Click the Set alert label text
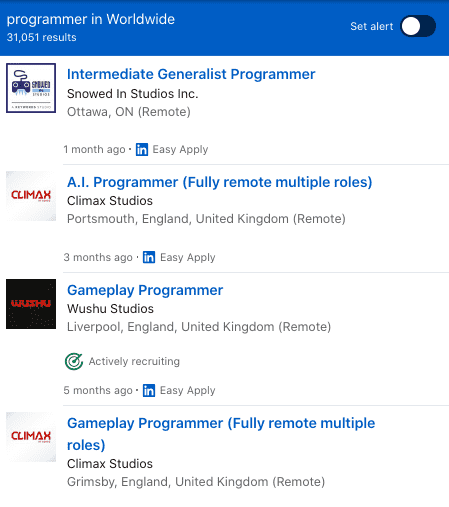Viewport: 449px width, 507px height. pyautogui.click(x=372, y=26)
